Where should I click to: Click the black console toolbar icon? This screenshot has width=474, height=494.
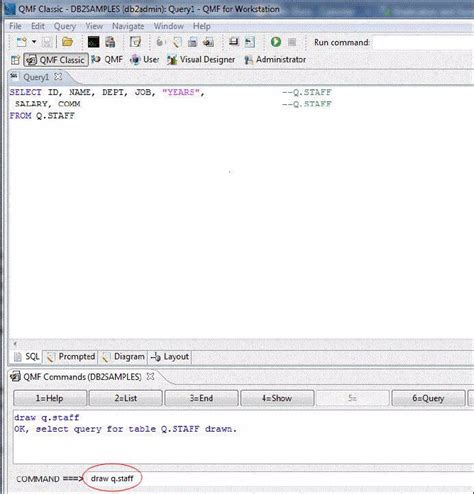pos(93,42)
